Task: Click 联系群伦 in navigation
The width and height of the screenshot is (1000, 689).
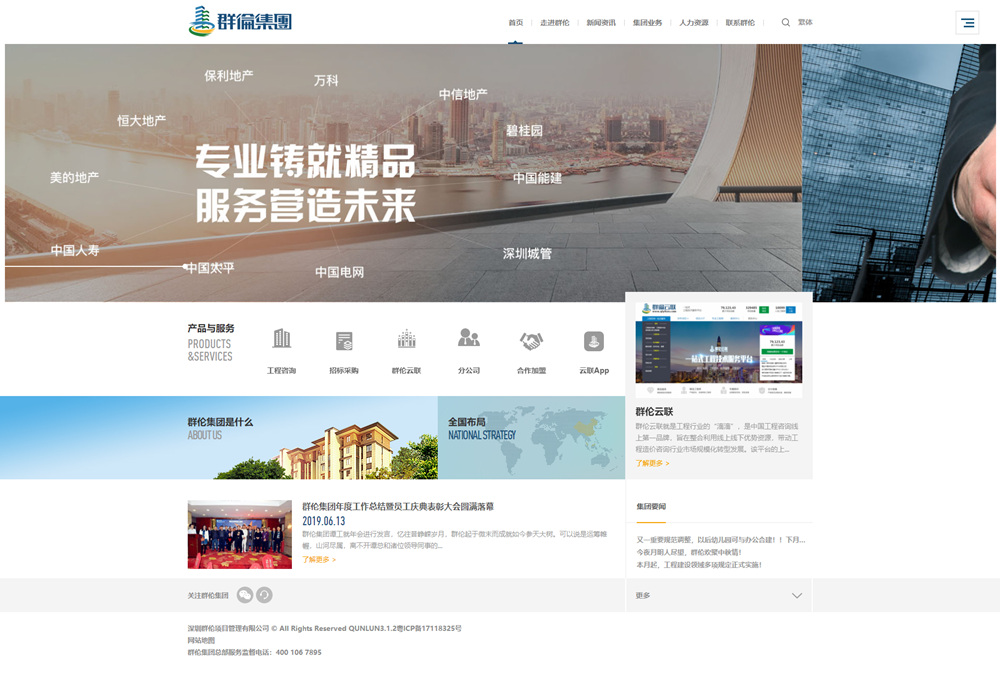Action: 740,23
